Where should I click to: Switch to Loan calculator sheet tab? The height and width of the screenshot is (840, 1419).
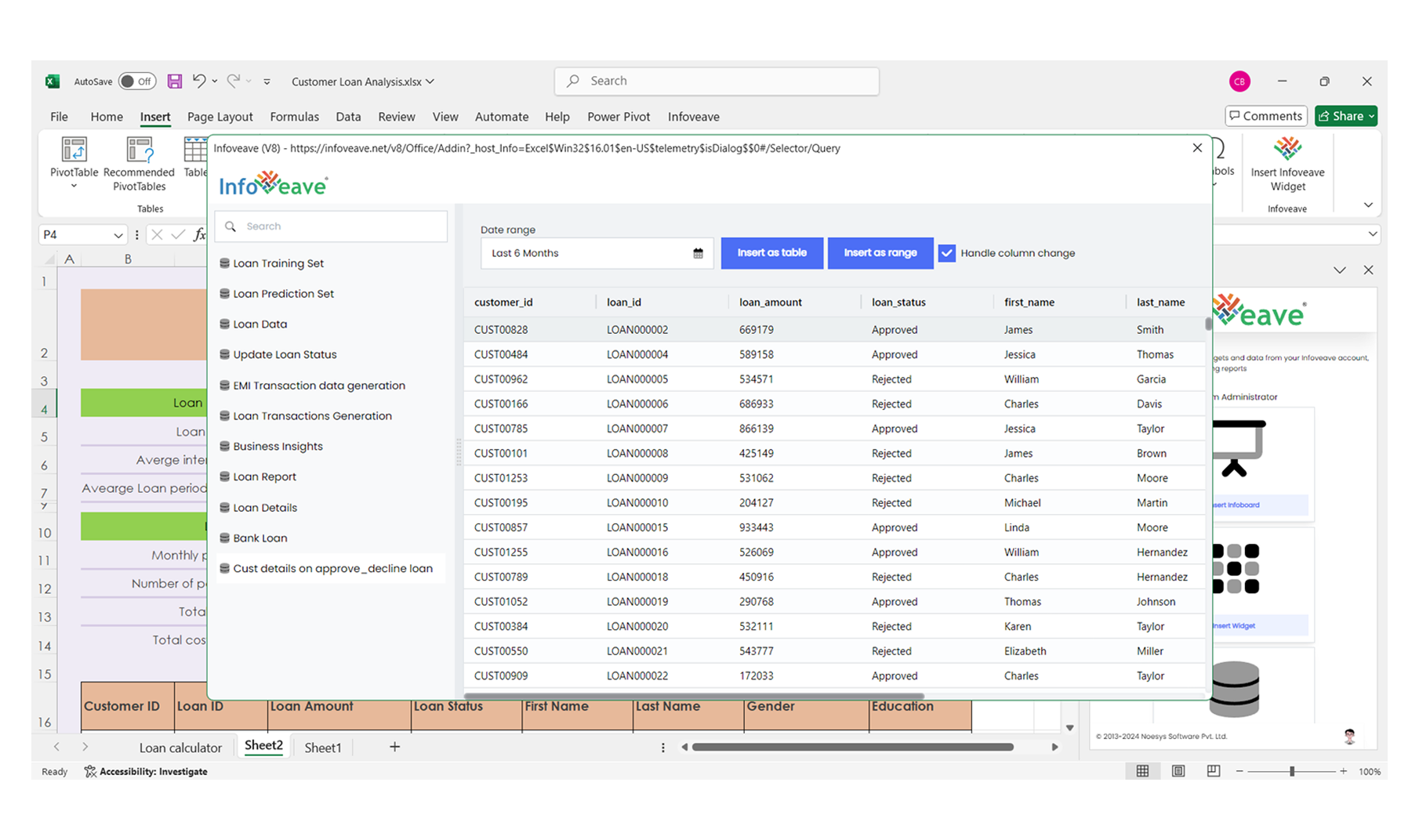click(x=180, y=748)
